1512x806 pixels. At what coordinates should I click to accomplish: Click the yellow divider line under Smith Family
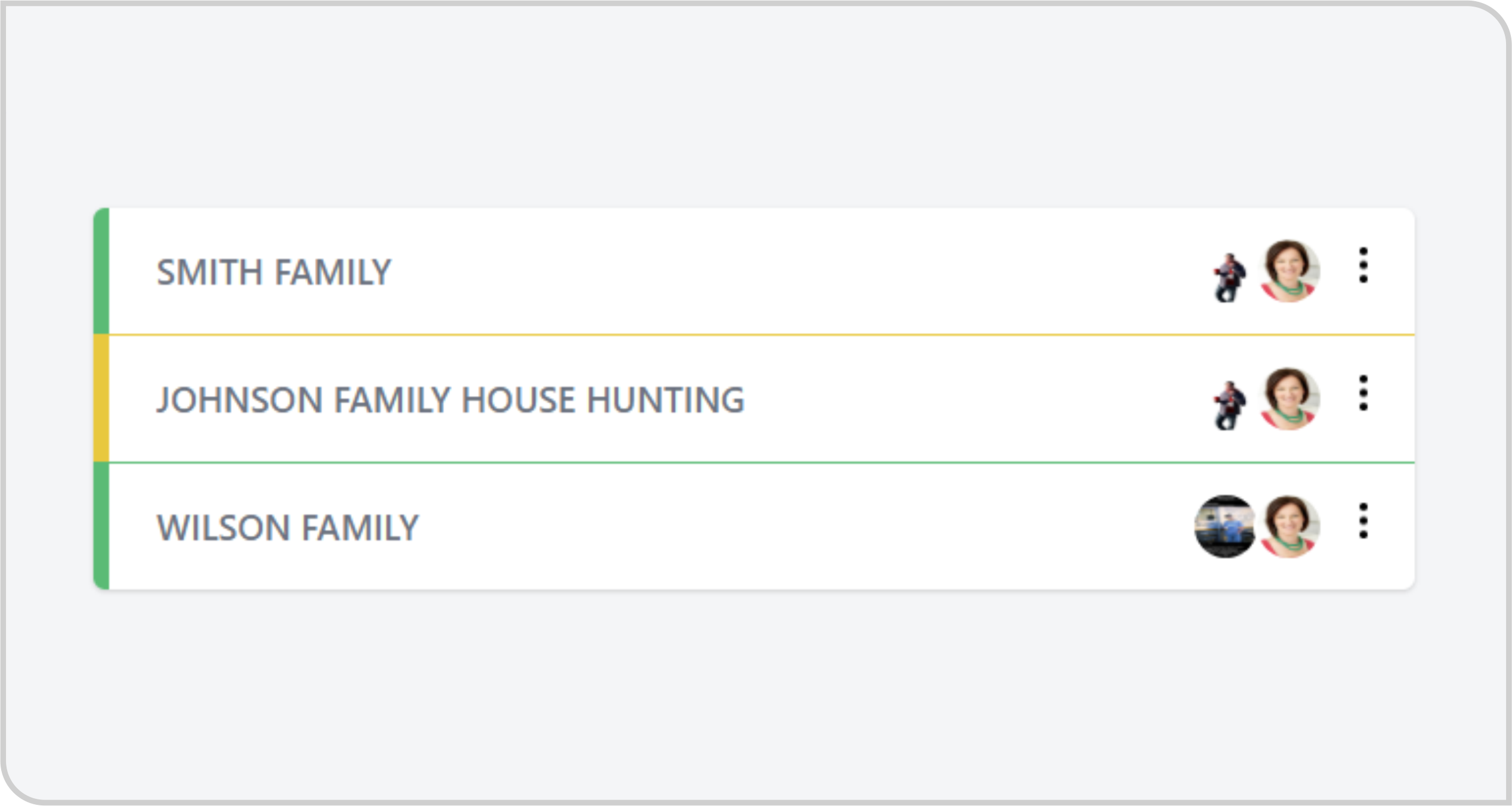tap(762, 335)
